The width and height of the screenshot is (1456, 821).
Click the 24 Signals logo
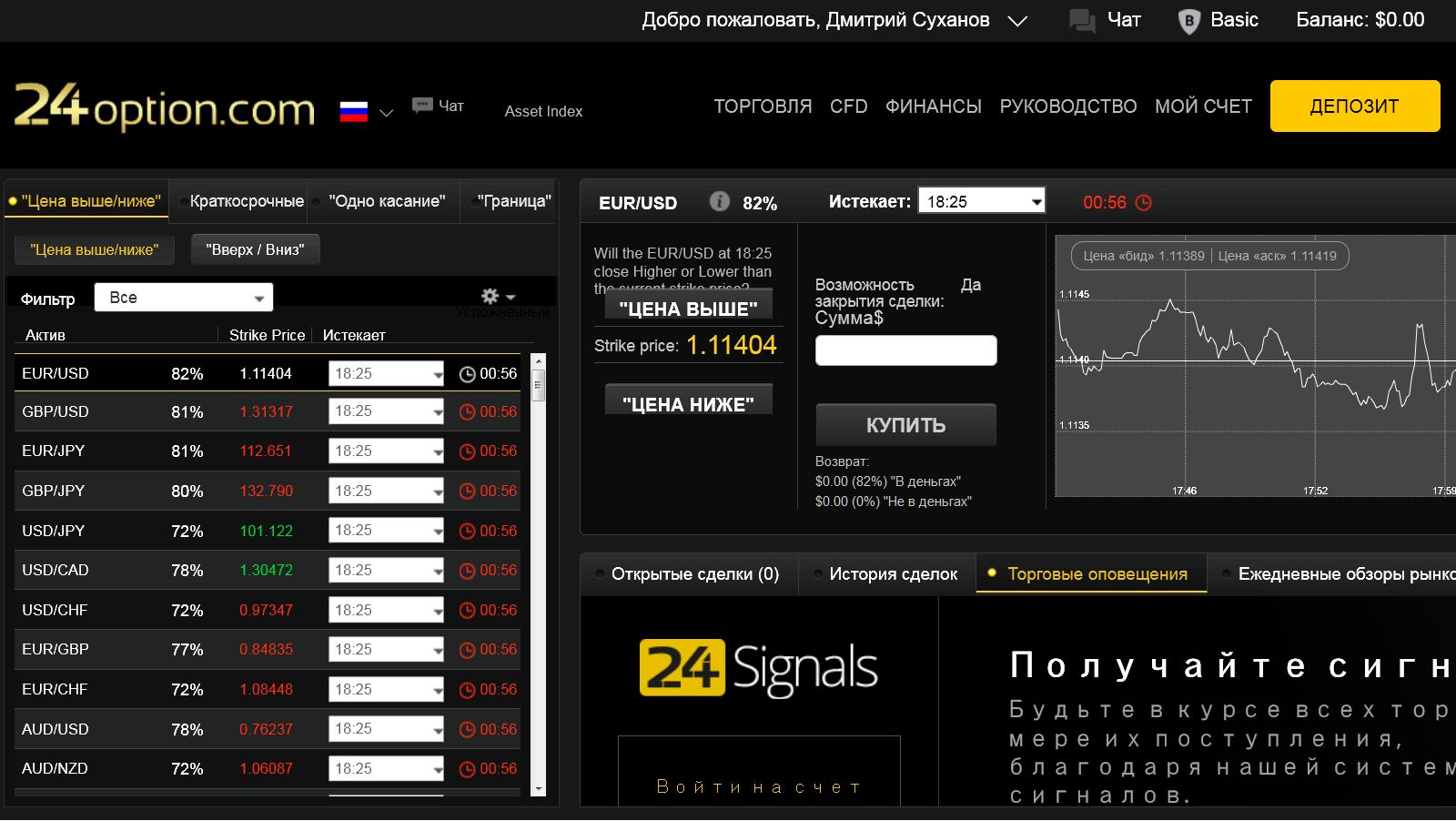click(758, 668)
